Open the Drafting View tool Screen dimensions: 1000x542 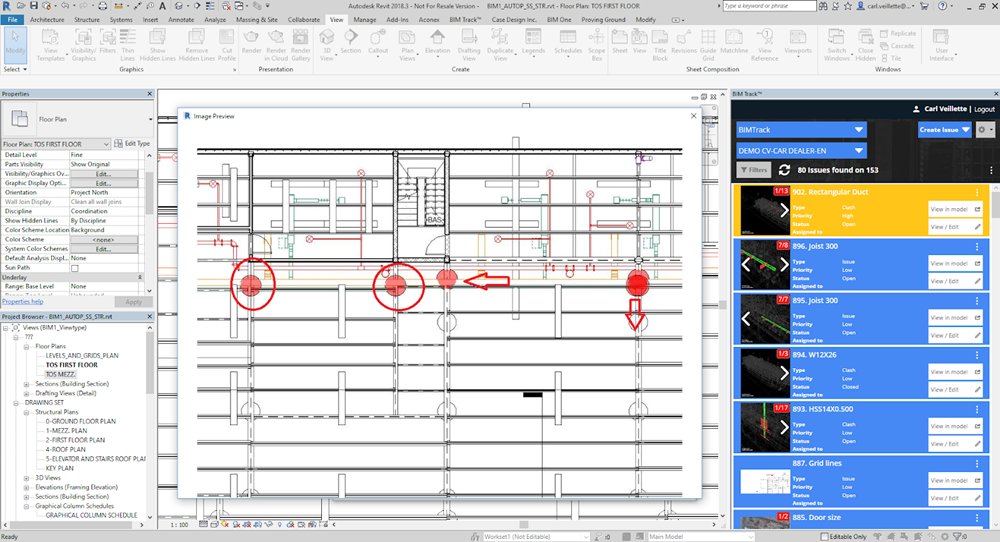click(469, 45)
